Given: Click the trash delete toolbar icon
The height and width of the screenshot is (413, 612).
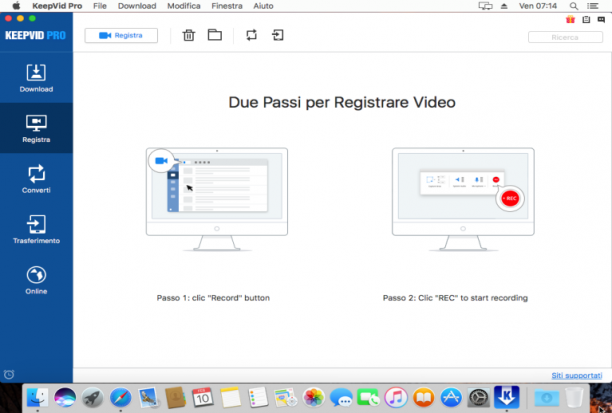Looking at the screenshot, I should click(x=189, y=35).
